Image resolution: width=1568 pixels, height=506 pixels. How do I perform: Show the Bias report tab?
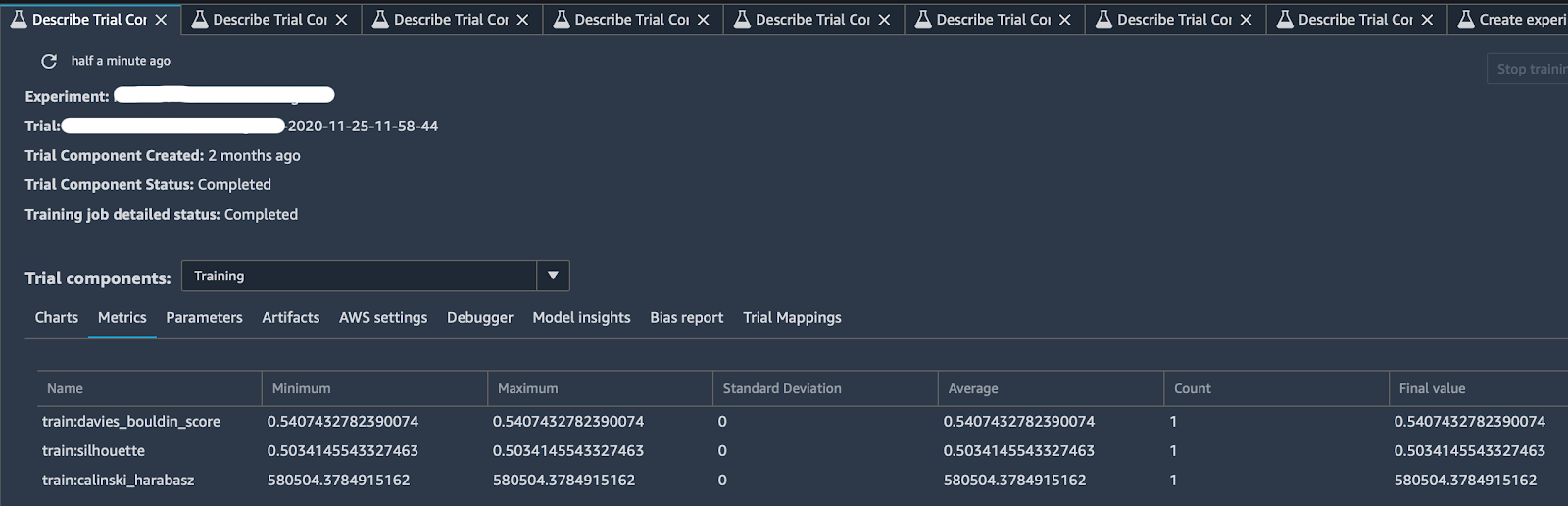686,318
